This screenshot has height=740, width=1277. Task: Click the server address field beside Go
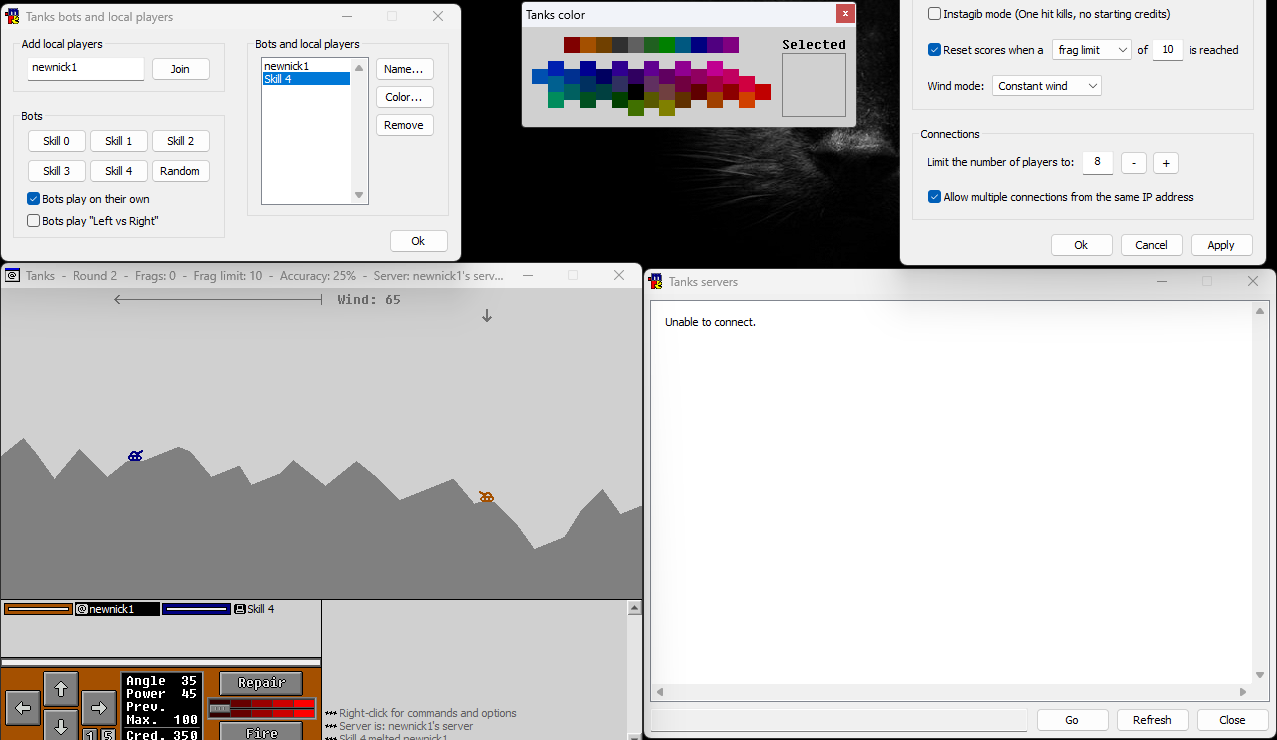(839, 720)
